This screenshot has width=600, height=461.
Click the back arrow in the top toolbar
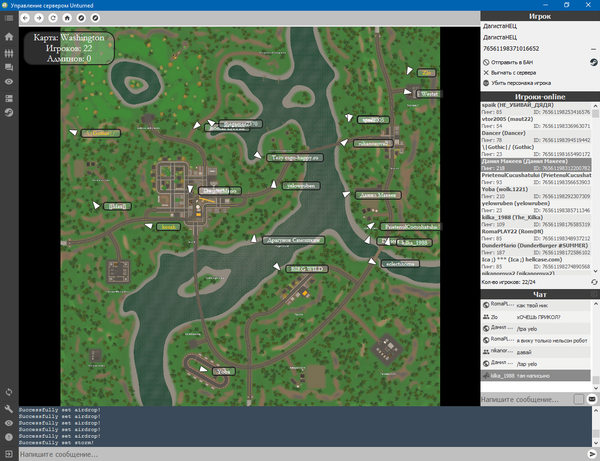25,18
